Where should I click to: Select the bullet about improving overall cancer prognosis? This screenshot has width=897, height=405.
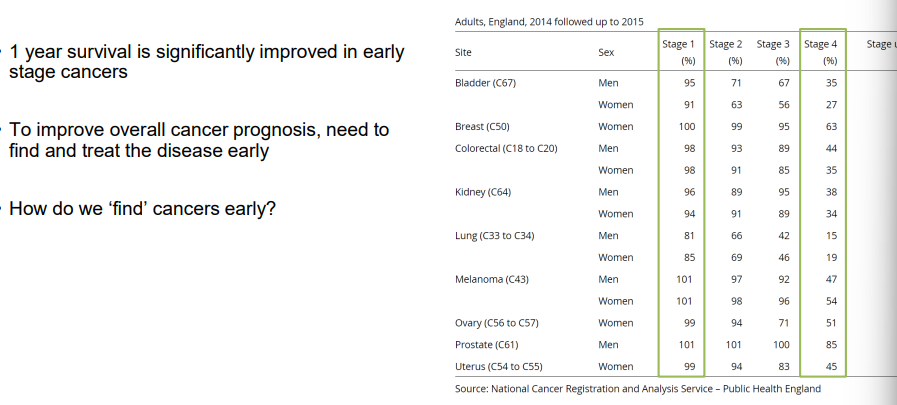point(200,140)
